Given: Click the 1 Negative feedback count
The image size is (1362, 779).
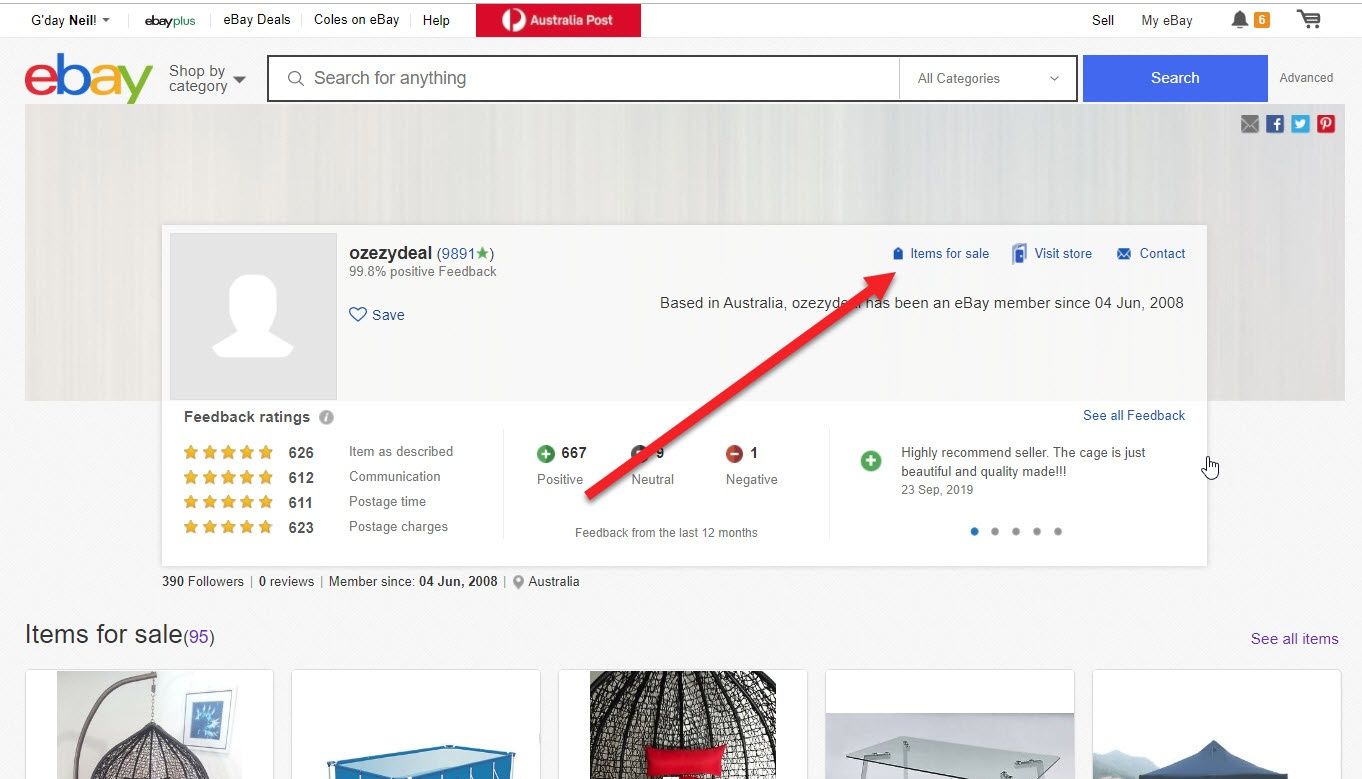Looking at the screenshot, I should [x=754, y=453].
